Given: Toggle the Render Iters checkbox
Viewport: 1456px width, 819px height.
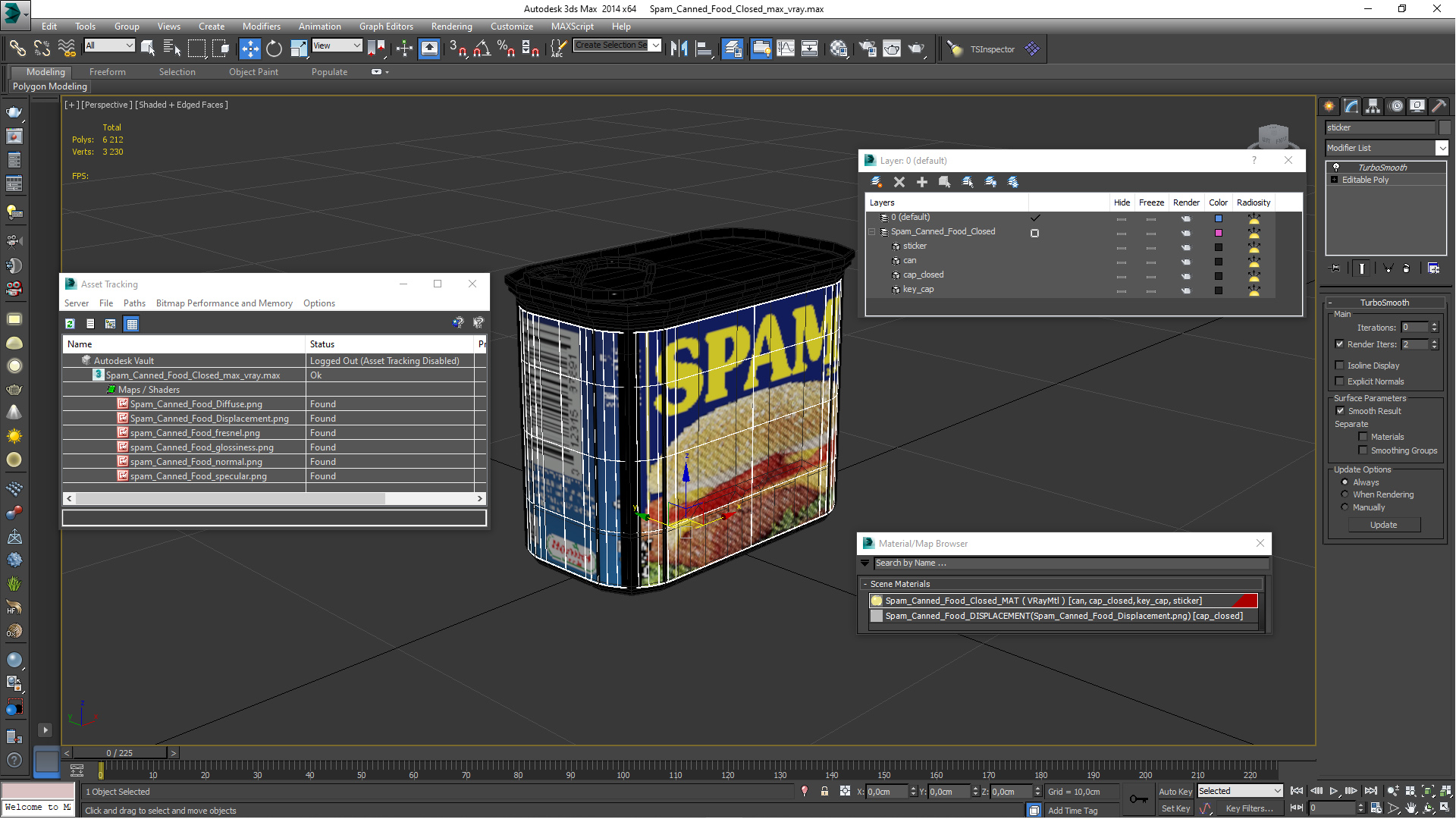Looking at the screenshot, I should pos(1340,344).
